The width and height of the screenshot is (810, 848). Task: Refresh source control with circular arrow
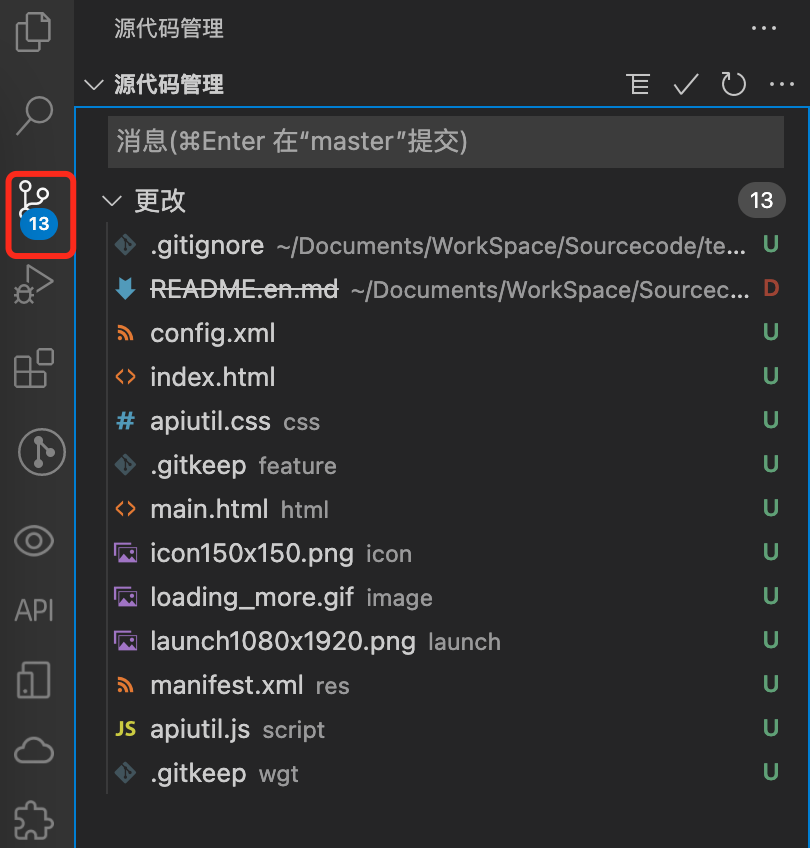tap(734, 85)
